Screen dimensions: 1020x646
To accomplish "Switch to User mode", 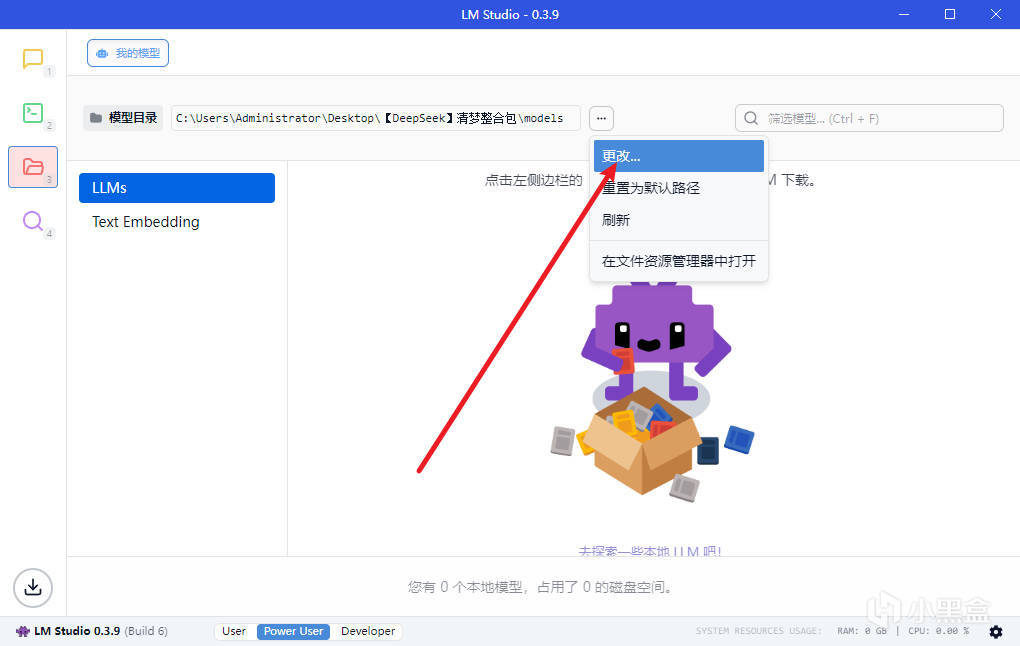I will coord(234,631).
